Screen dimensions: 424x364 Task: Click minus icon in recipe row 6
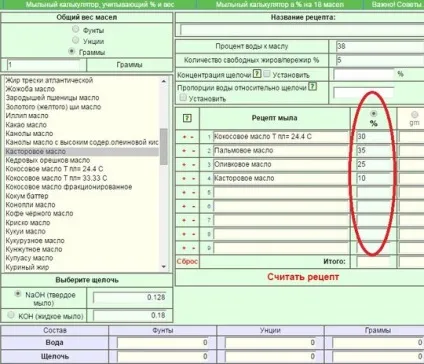[x=193, y=207]
